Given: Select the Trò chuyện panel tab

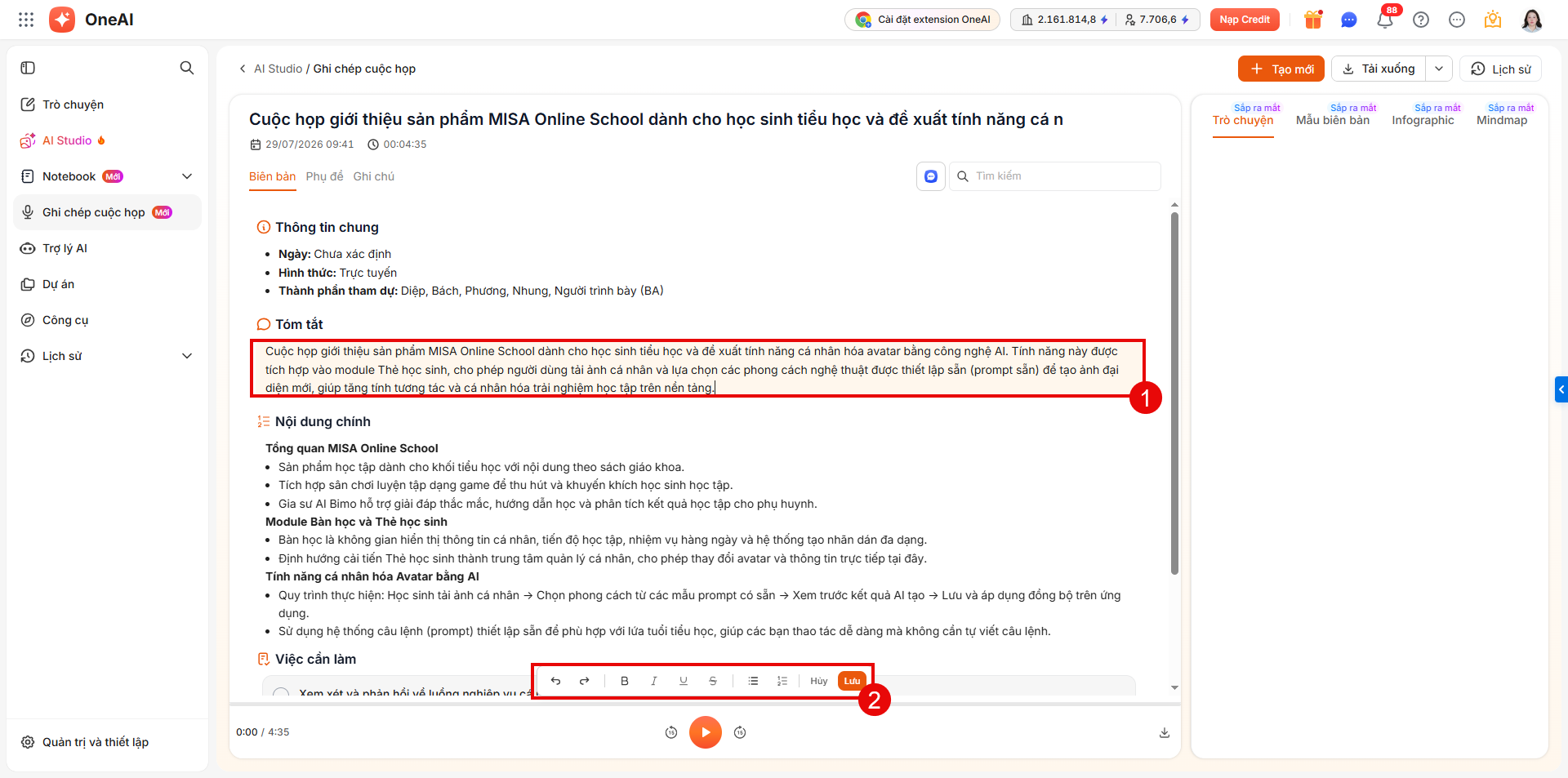Looking at the screenshot, I should tap(1243, 120).
